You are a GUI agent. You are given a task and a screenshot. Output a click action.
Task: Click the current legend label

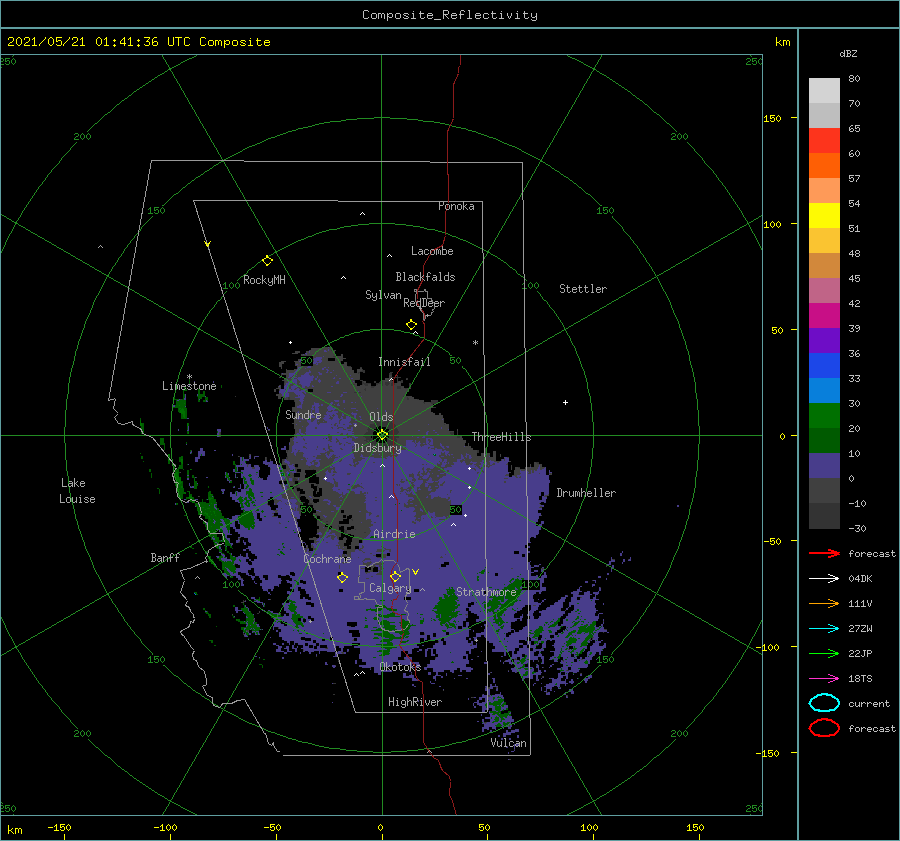click(869, 703)
